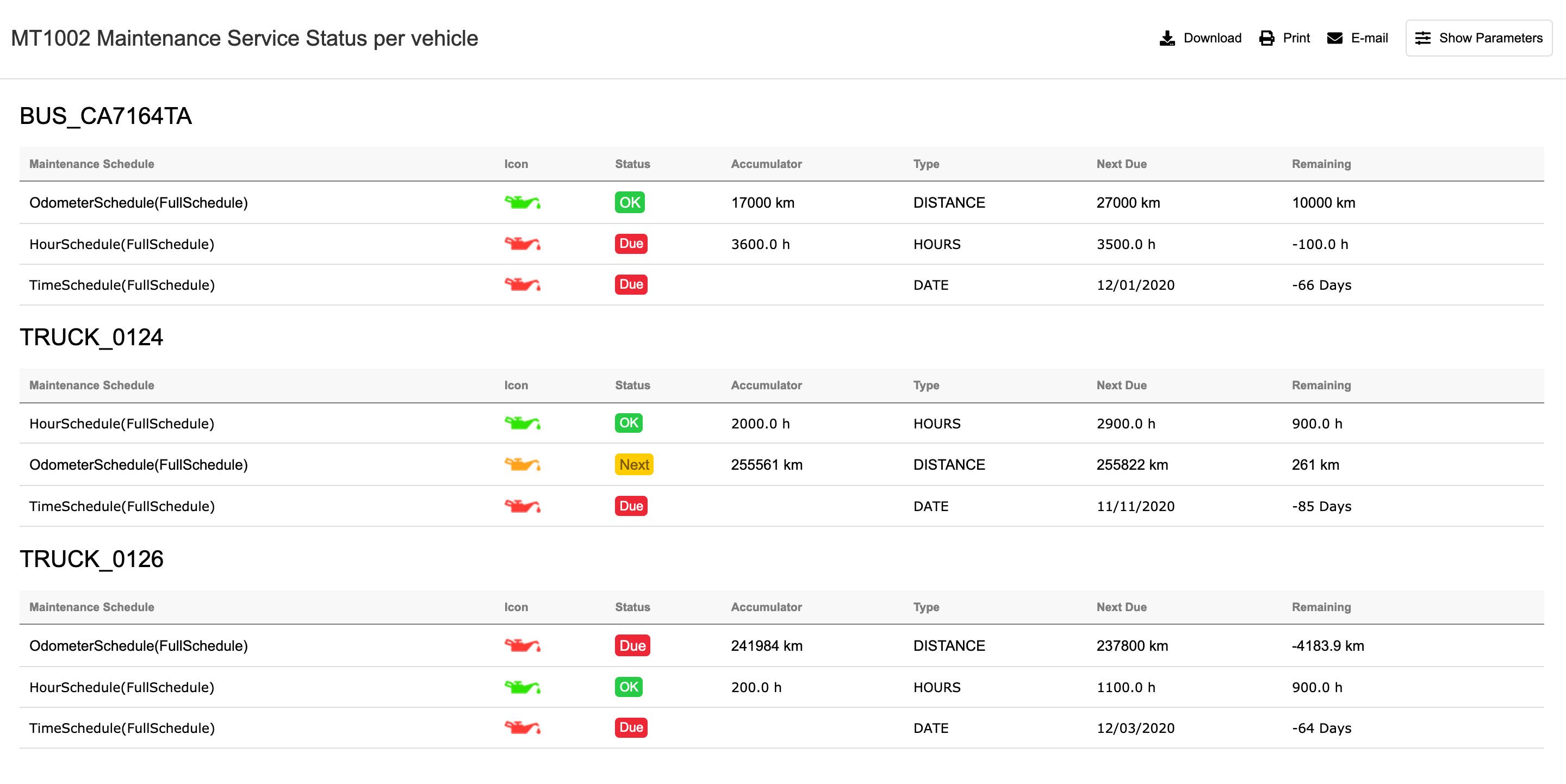This screenshot has width=1566, height=784.
Task: Click the 3600.0 h accumulator value
Action: [760, 244]
